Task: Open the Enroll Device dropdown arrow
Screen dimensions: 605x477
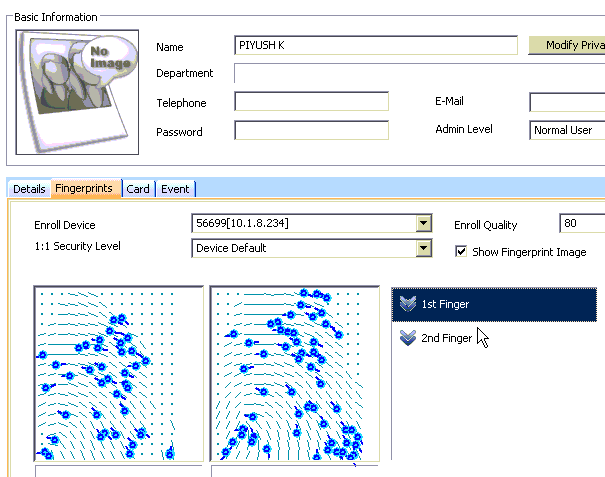Action: click(x=423, y=223)
